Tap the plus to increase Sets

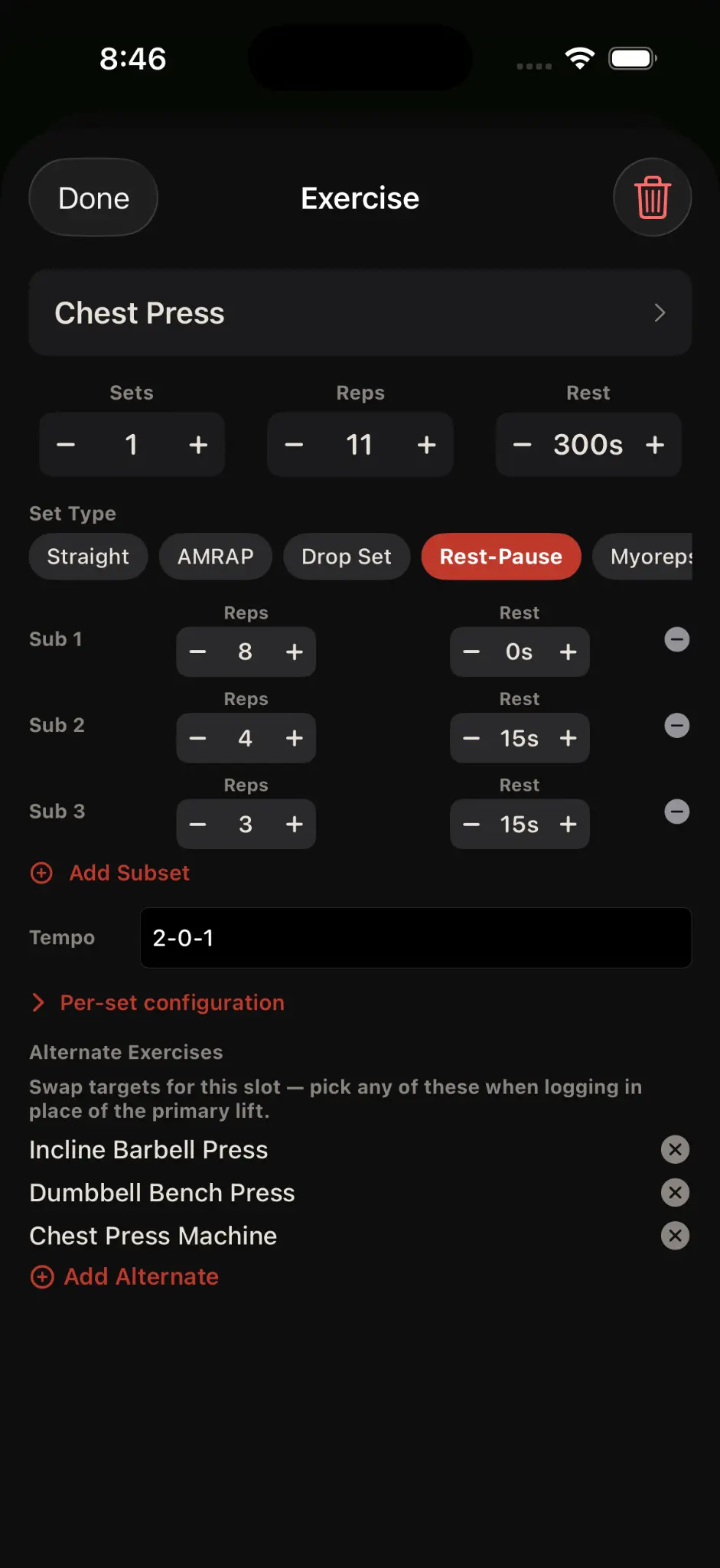(197, 444)
